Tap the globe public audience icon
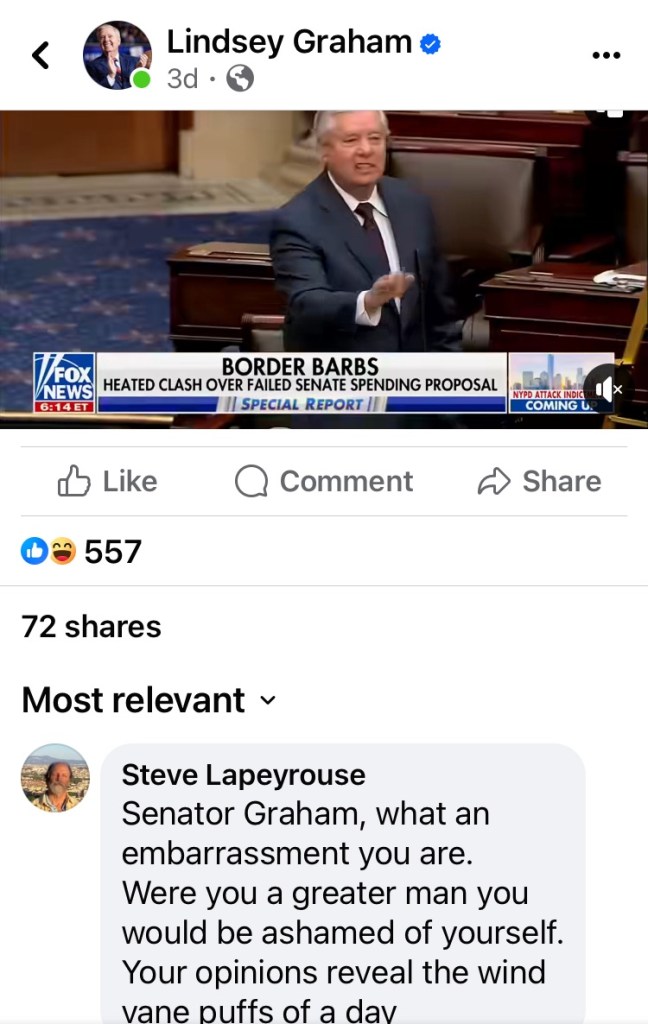The height and width of the screenshot is (1024, 648). pos(240,79)
